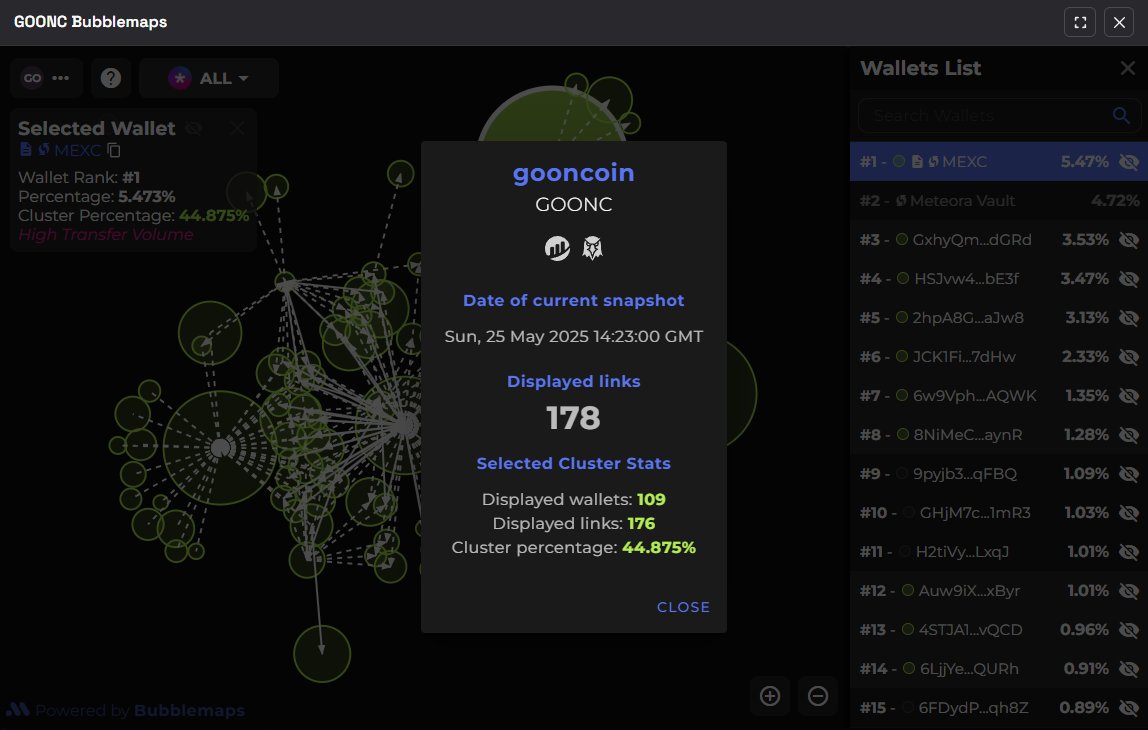
Task: Select wallet #12 Auw9iX...xByr
Action: tap(999, 591)
